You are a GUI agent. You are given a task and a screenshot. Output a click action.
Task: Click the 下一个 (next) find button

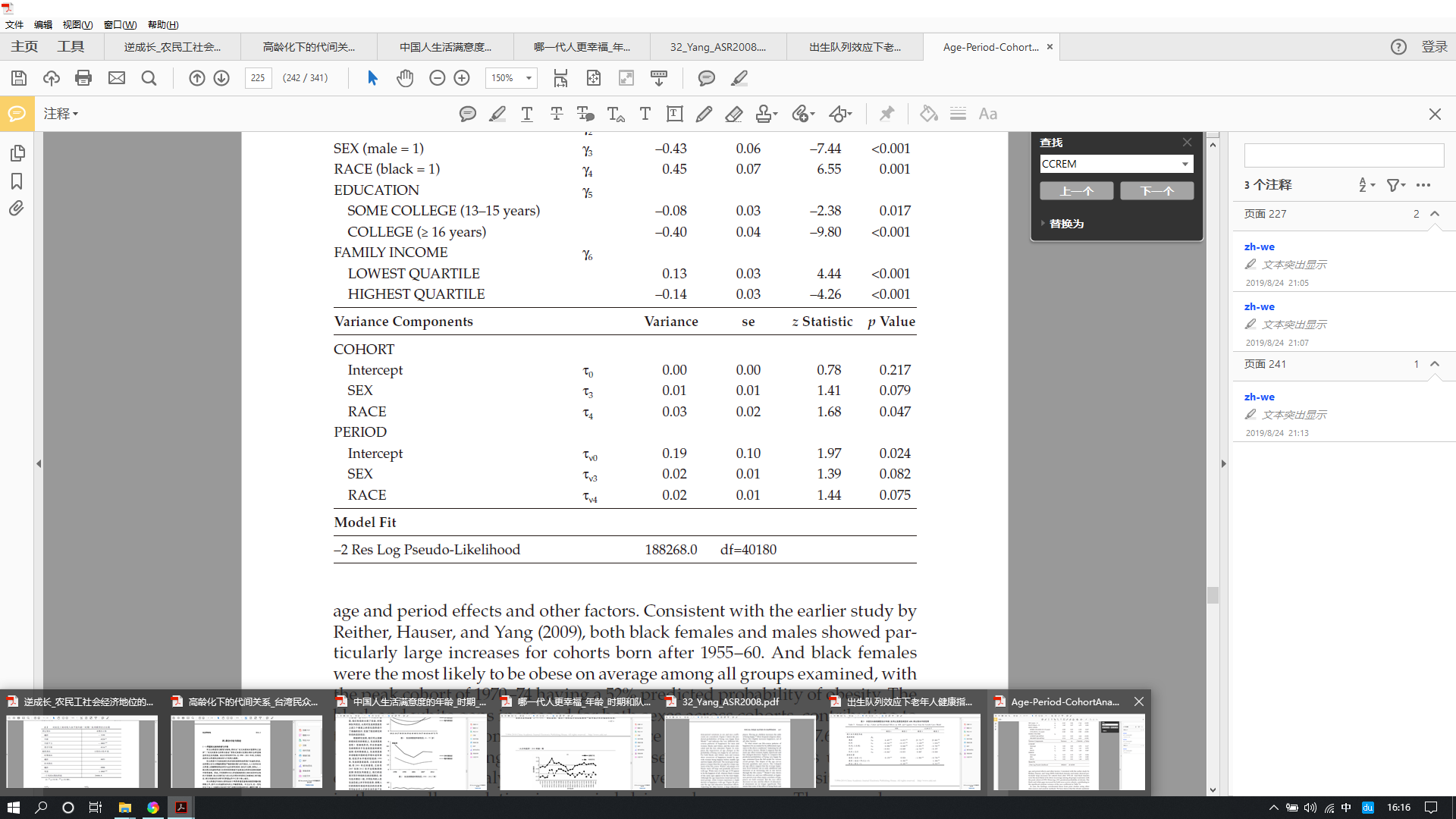coord(1156,191)
